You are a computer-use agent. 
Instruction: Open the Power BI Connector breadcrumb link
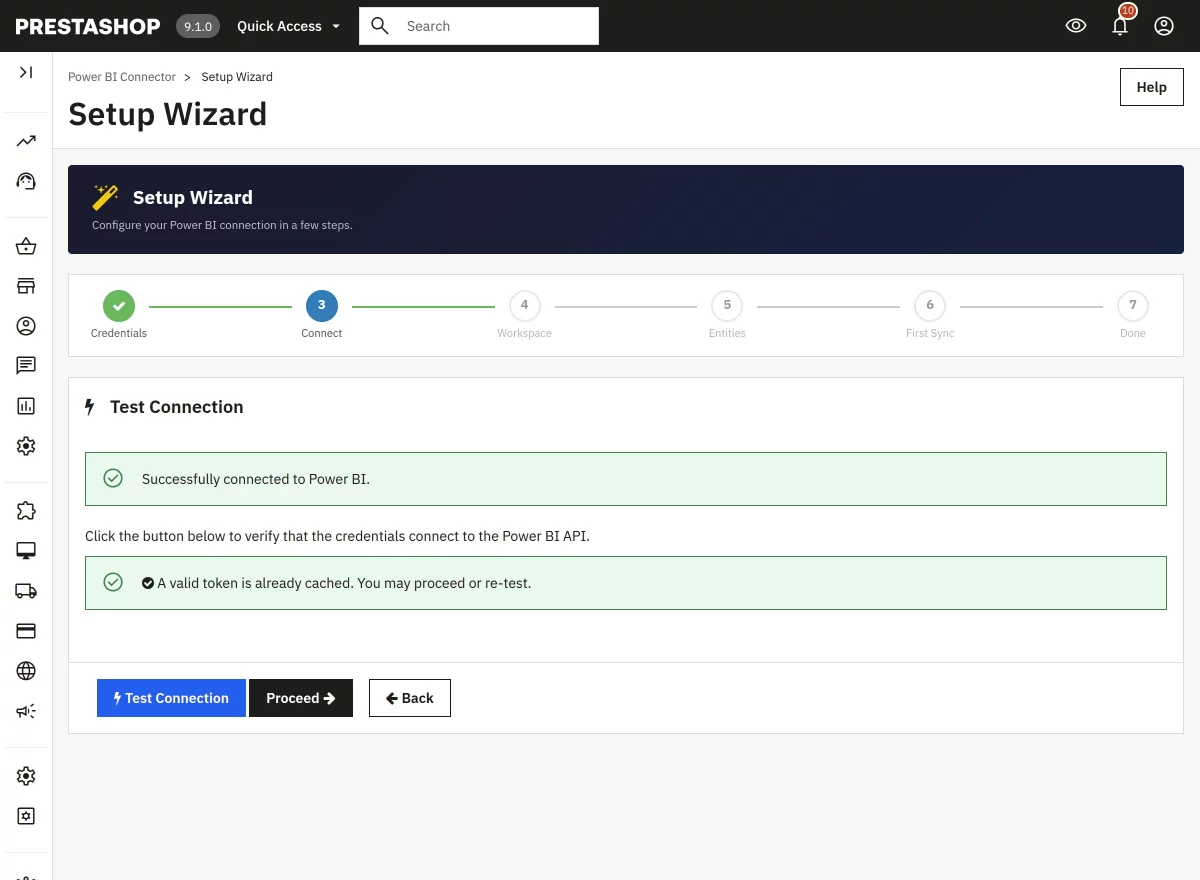coord(122,77)
